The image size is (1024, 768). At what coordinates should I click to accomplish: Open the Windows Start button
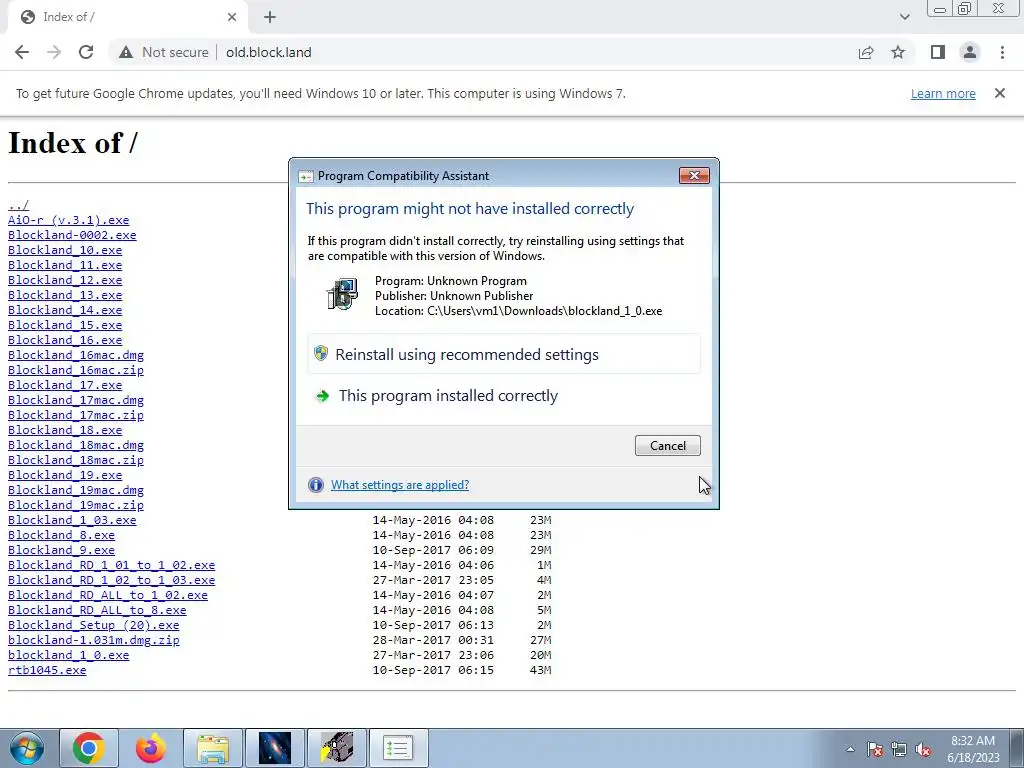(27, 748)
